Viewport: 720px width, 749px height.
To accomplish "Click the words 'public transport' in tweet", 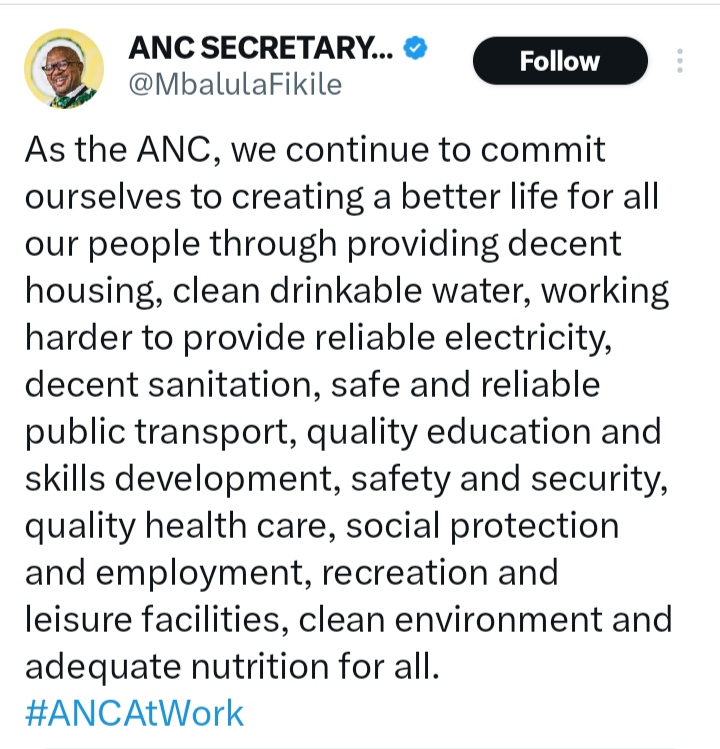I will (156, 433).
